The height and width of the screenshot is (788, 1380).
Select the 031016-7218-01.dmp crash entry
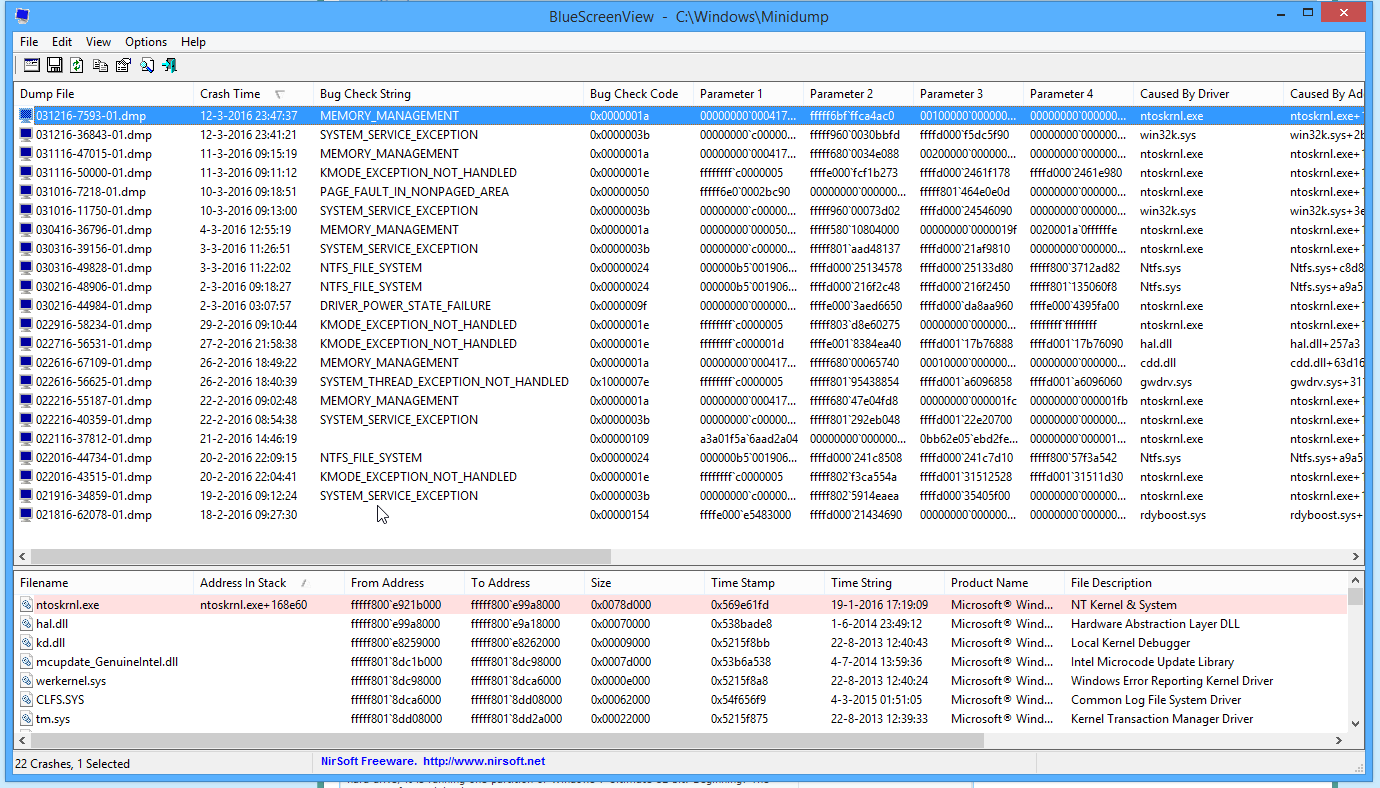coord(91,192)
